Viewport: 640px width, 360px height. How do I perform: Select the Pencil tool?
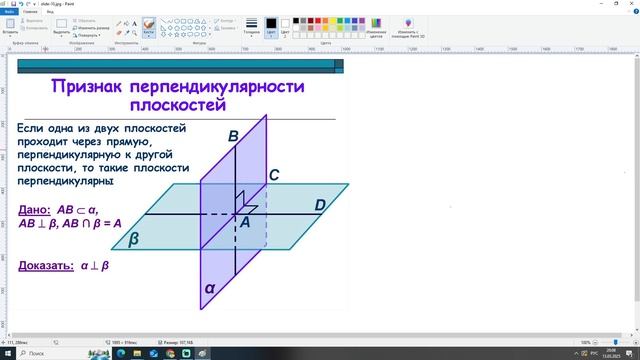[119, 24]
